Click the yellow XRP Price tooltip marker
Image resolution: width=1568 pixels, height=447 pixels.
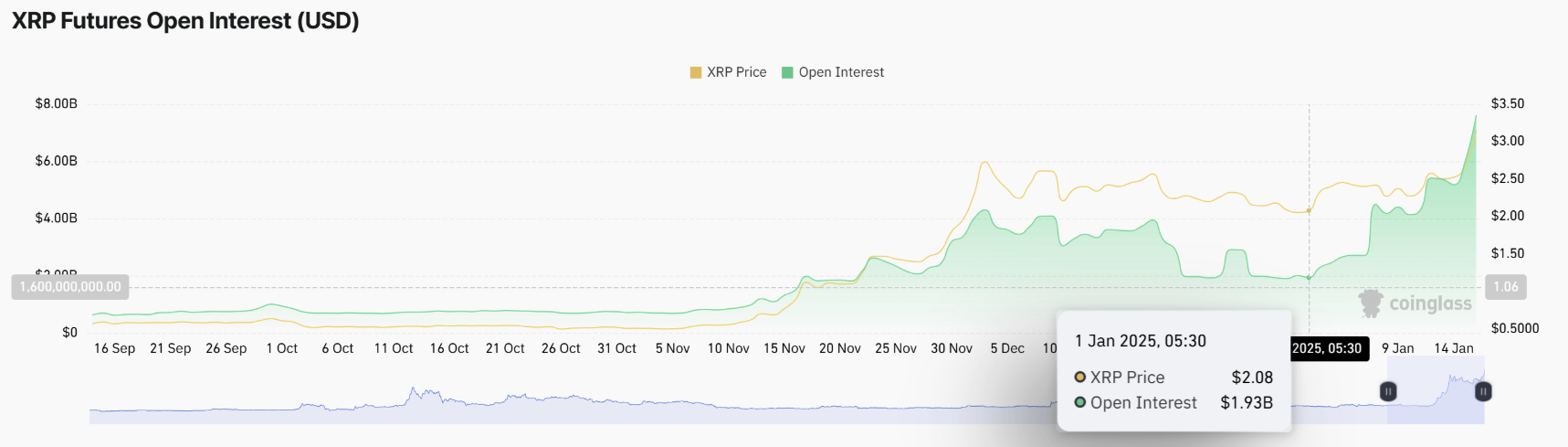[1080, 377]
